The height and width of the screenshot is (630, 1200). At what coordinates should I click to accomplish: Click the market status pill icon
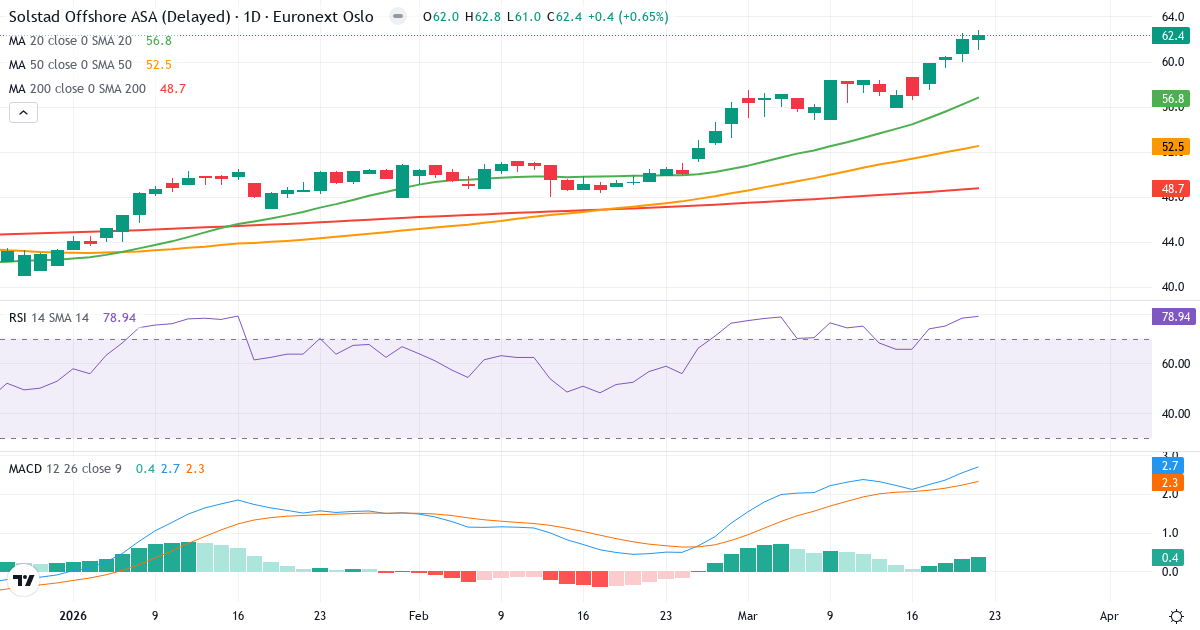tap(398, 17)
